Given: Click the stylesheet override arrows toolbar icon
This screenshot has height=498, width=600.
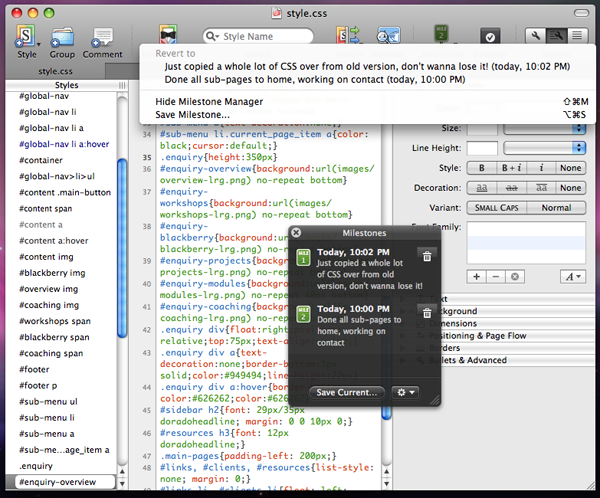Looking at the screenshot, I should (348, 35).
